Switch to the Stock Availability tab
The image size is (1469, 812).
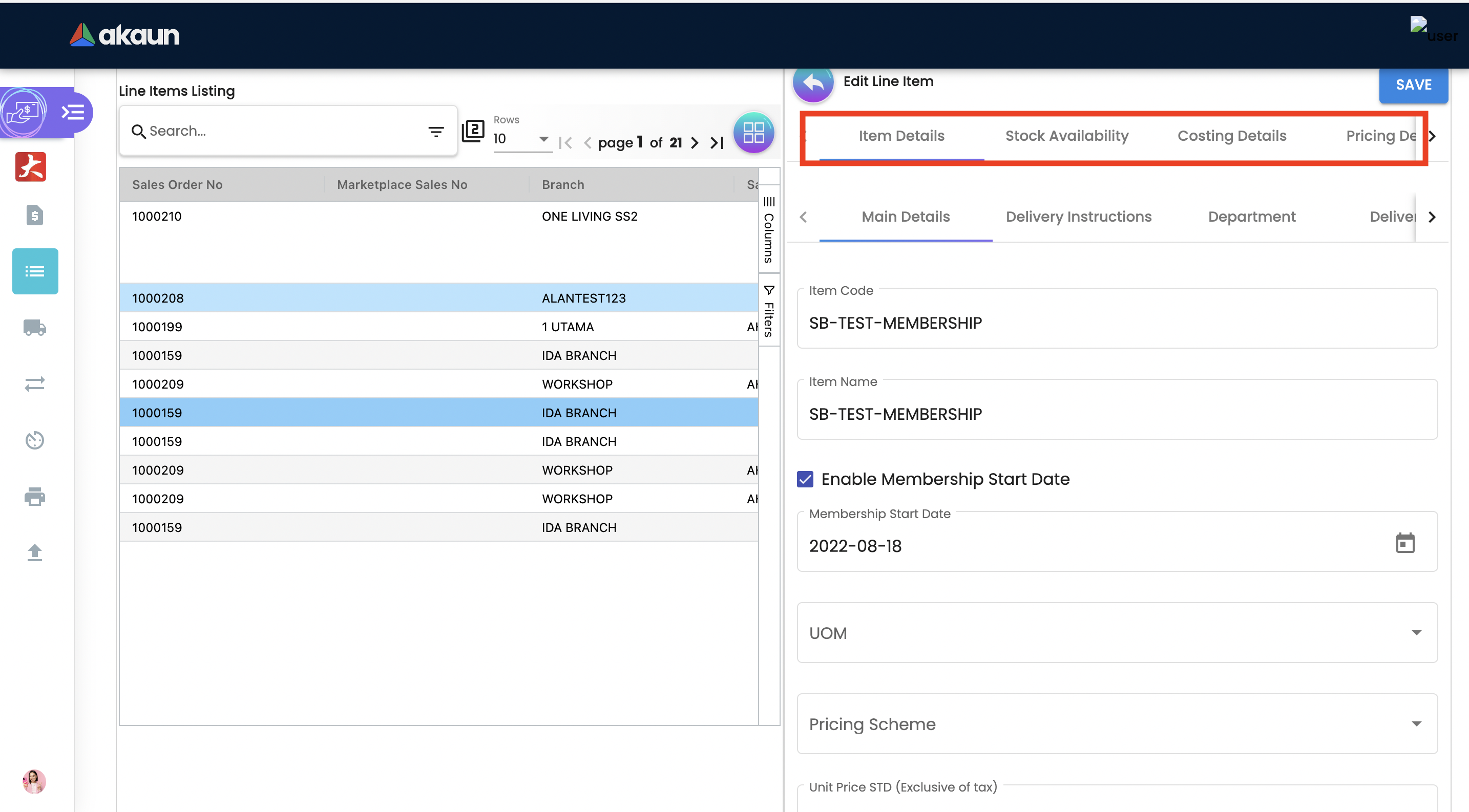pos(1066,136)
